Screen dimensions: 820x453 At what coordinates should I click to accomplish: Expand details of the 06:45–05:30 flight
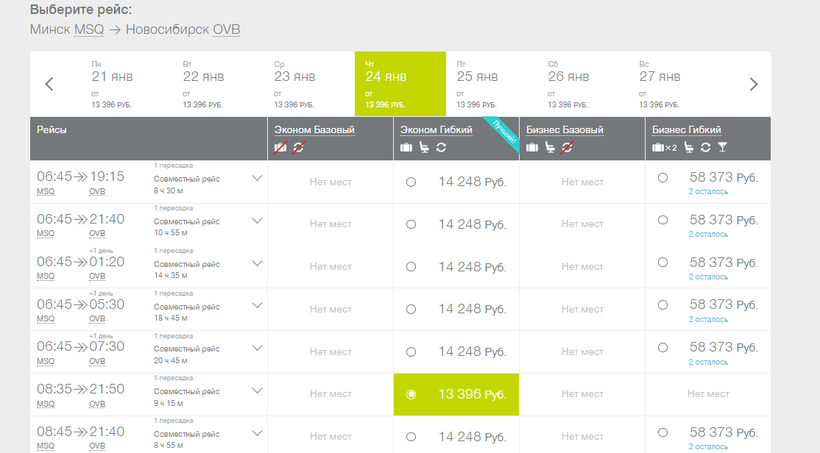[257, 306]
